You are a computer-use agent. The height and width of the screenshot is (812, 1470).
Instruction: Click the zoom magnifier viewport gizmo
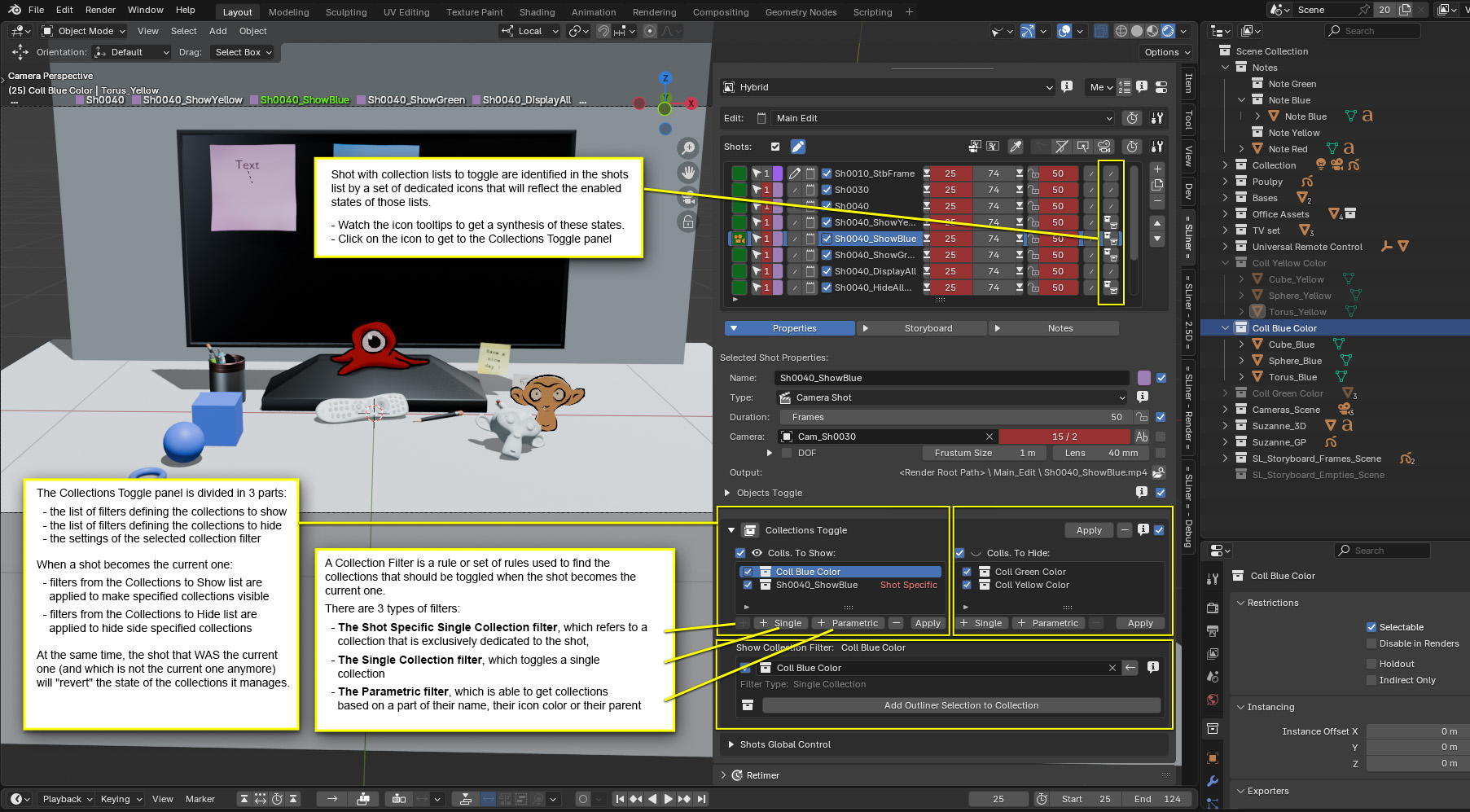coord(688,147)
